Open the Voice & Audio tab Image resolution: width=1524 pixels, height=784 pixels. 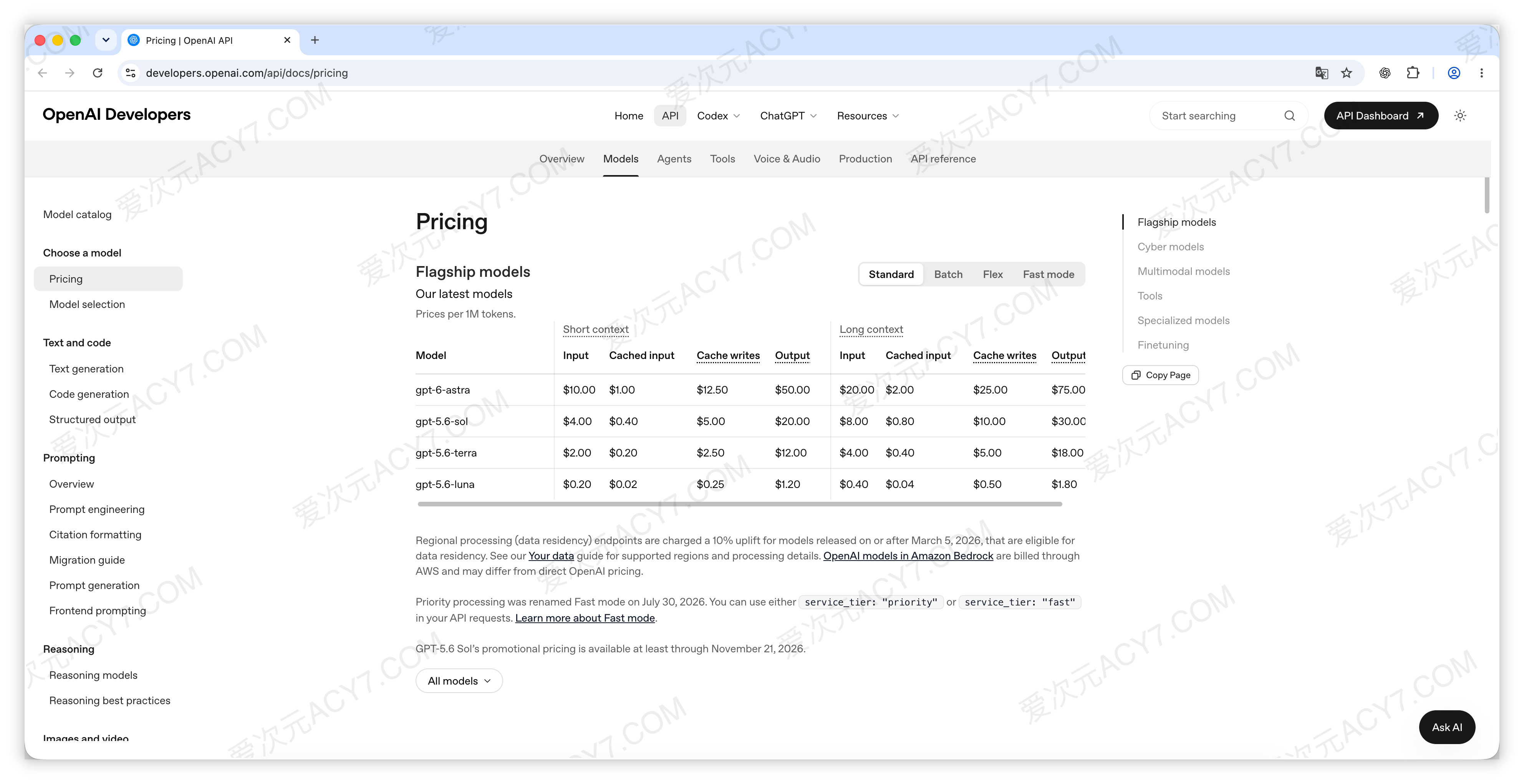coord(787,159)
